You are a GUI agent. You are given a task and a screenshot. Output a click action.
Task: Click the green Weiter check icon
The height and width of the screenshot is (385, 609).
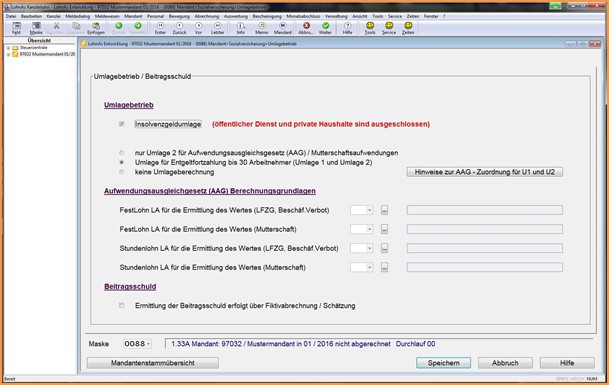325,28
